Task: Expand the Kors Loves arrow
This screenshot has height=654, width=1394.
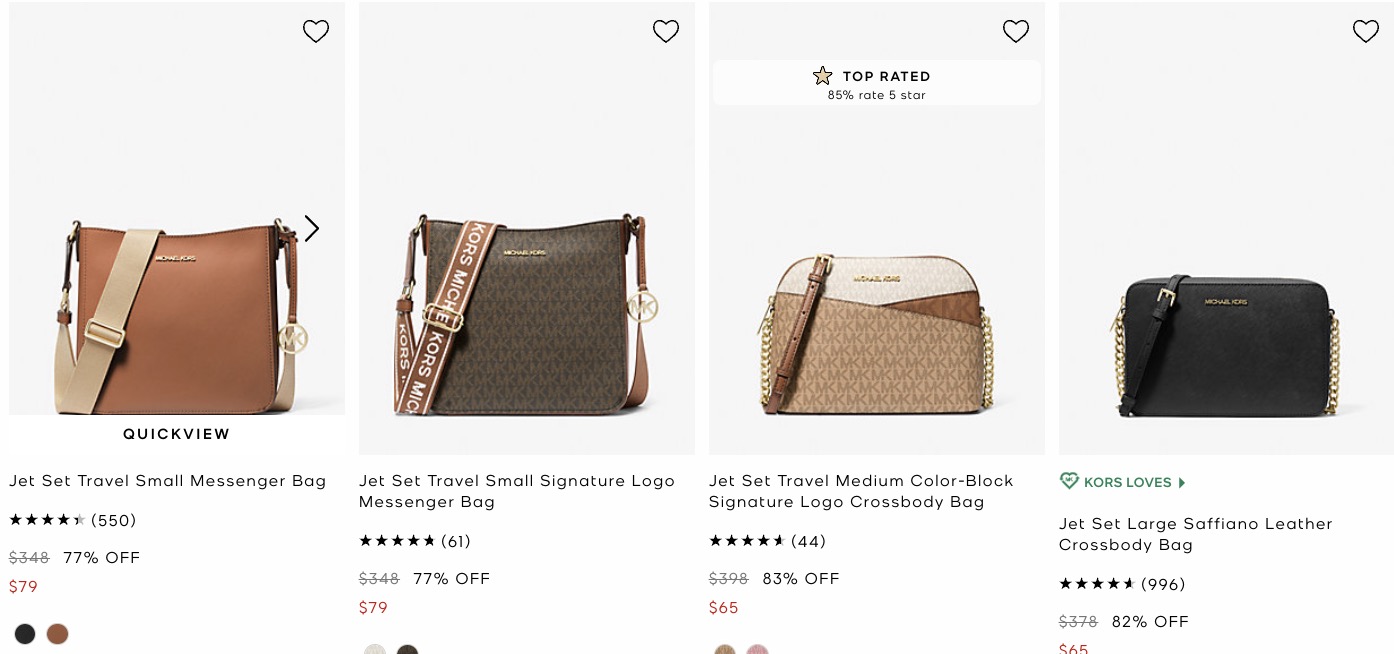Action: 1181,483
